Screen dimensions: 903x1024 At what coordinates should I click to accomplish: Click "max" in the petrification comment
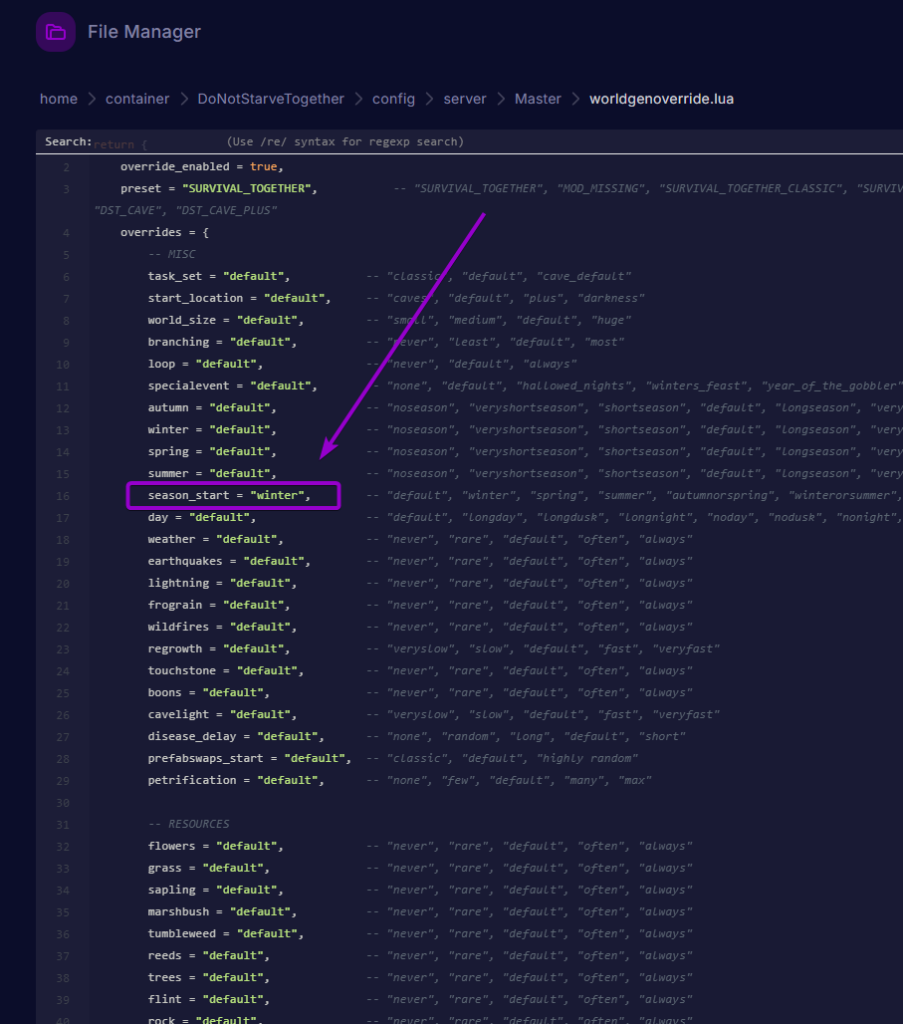635,780
